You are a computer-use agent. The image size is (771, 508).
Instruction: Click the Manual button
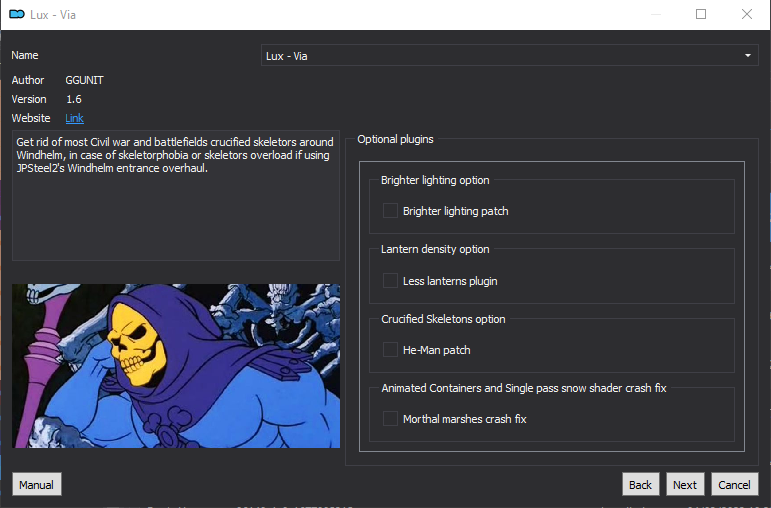tap(36, 485)
